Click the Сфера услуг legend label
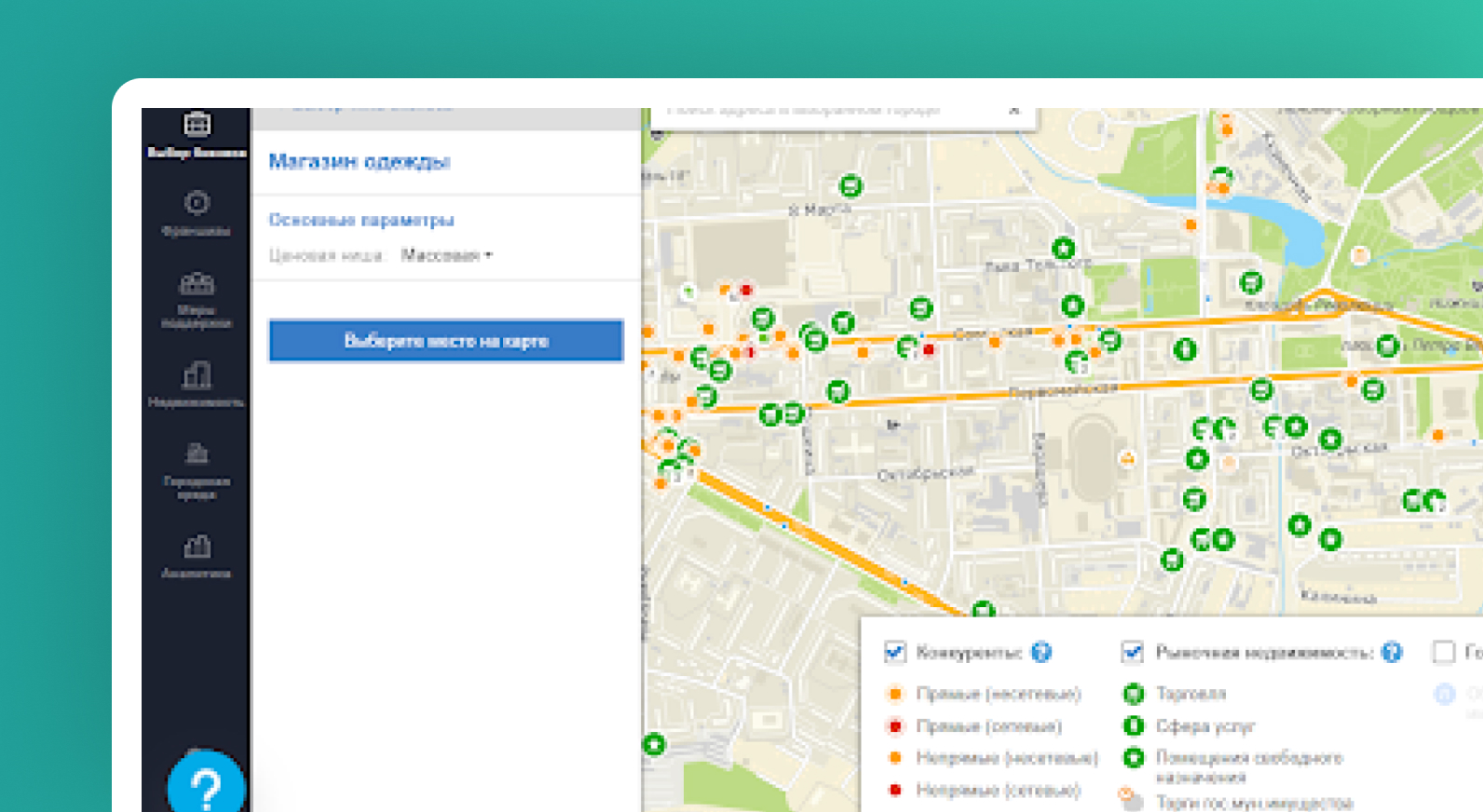The width and height of the screenshot is (1483, 812). [x=1205, y=725]
